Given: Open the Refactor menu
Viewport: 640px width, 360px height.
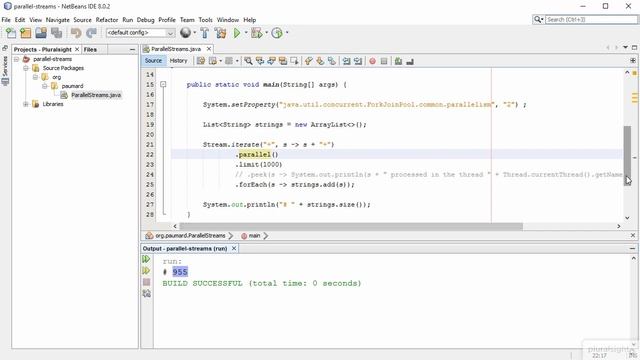Looking at the screenshot, I should (x=107, y=20).
